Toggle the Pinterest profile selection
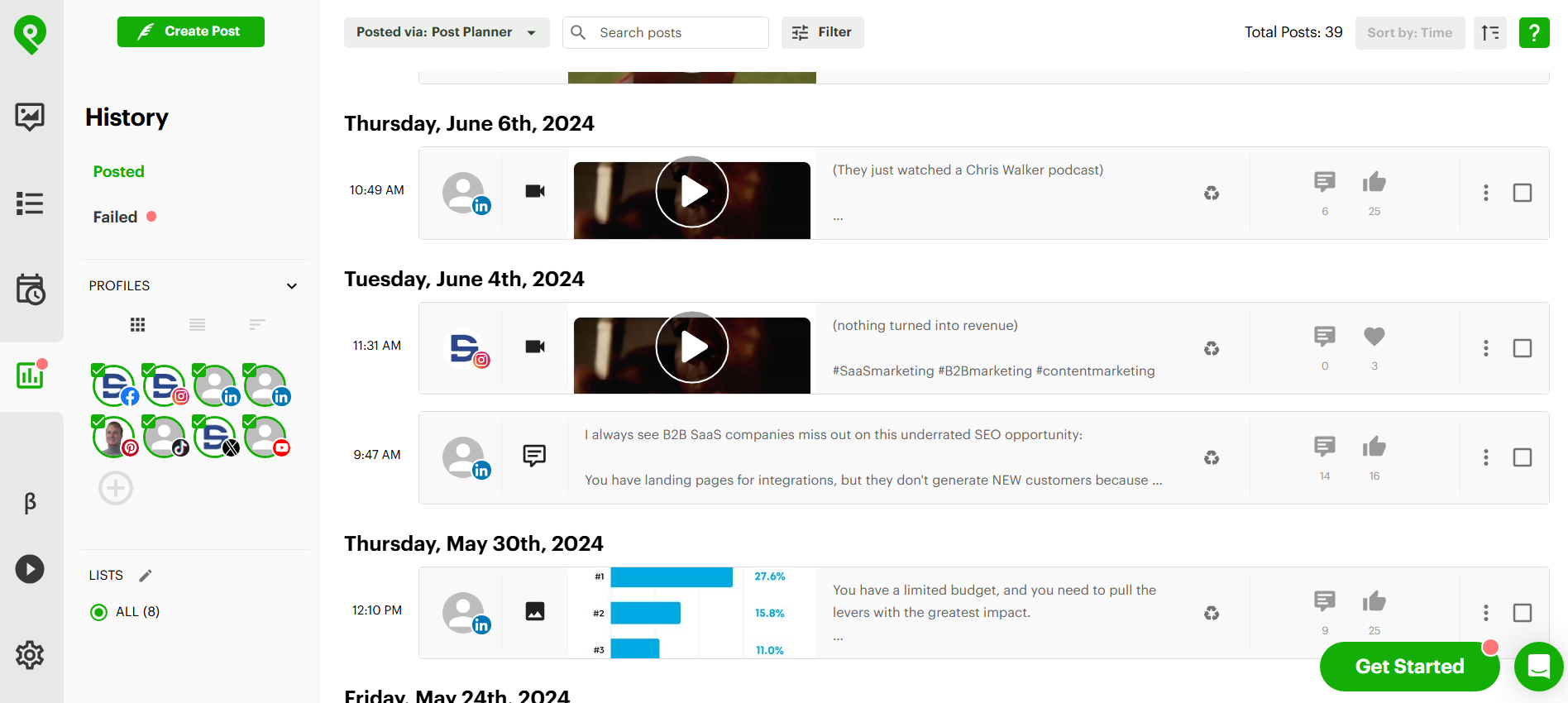 [115, 437]
